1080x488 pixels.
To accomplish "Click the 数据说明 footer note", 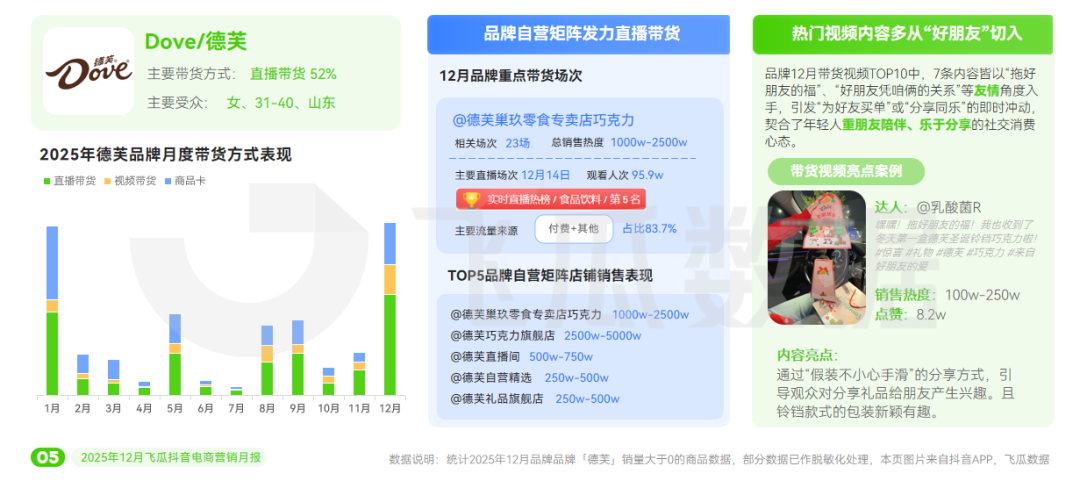I will tap(719, 459).
